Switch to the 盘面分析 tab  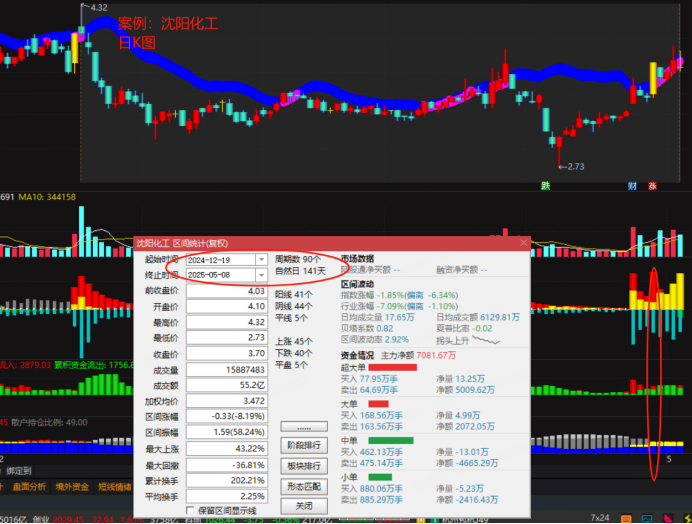click(x=29, y=486)
